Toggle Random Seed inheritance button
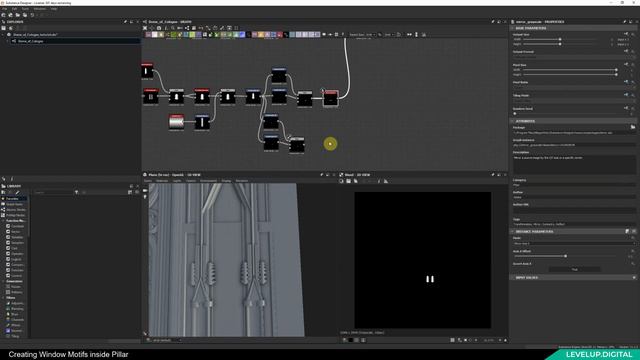The image size is (640, 360). tap(626, 108)
